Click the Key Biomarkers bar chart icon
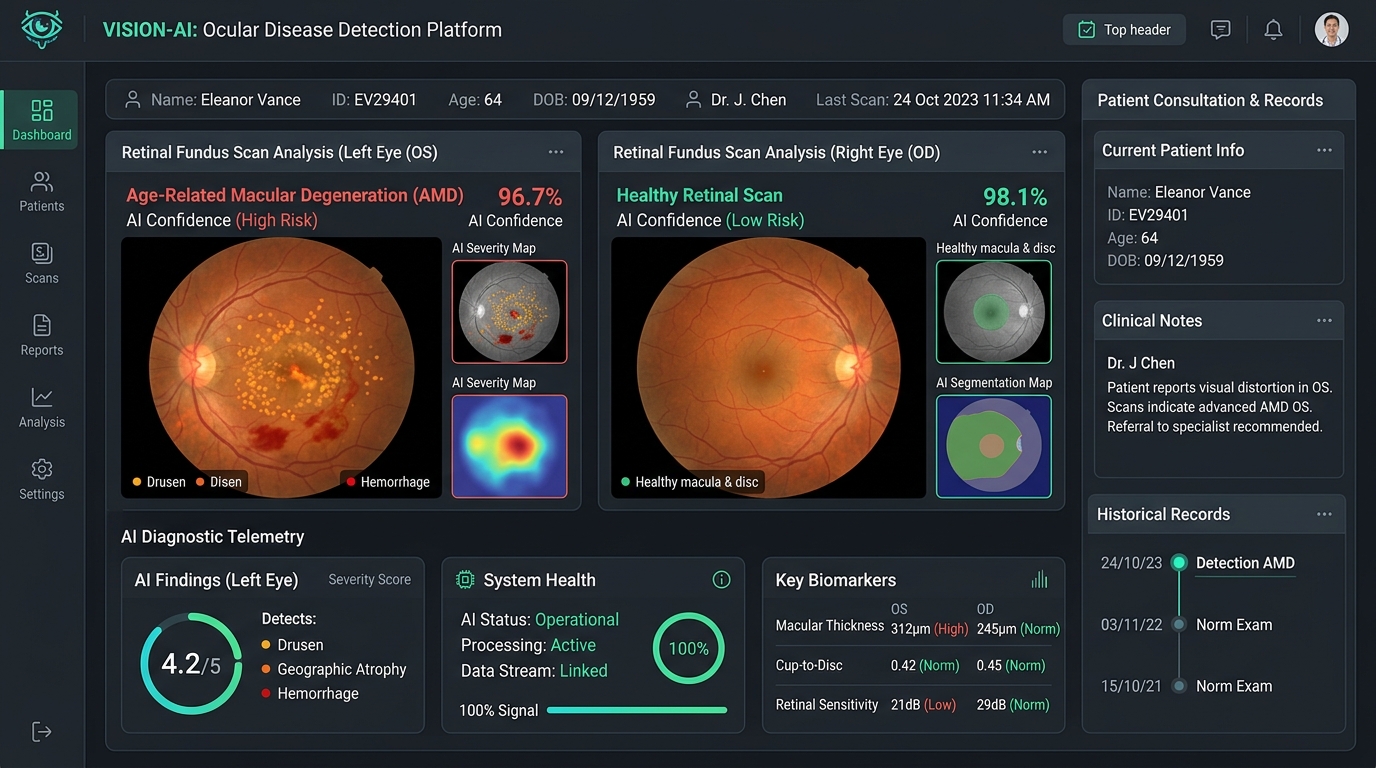 1039,580
